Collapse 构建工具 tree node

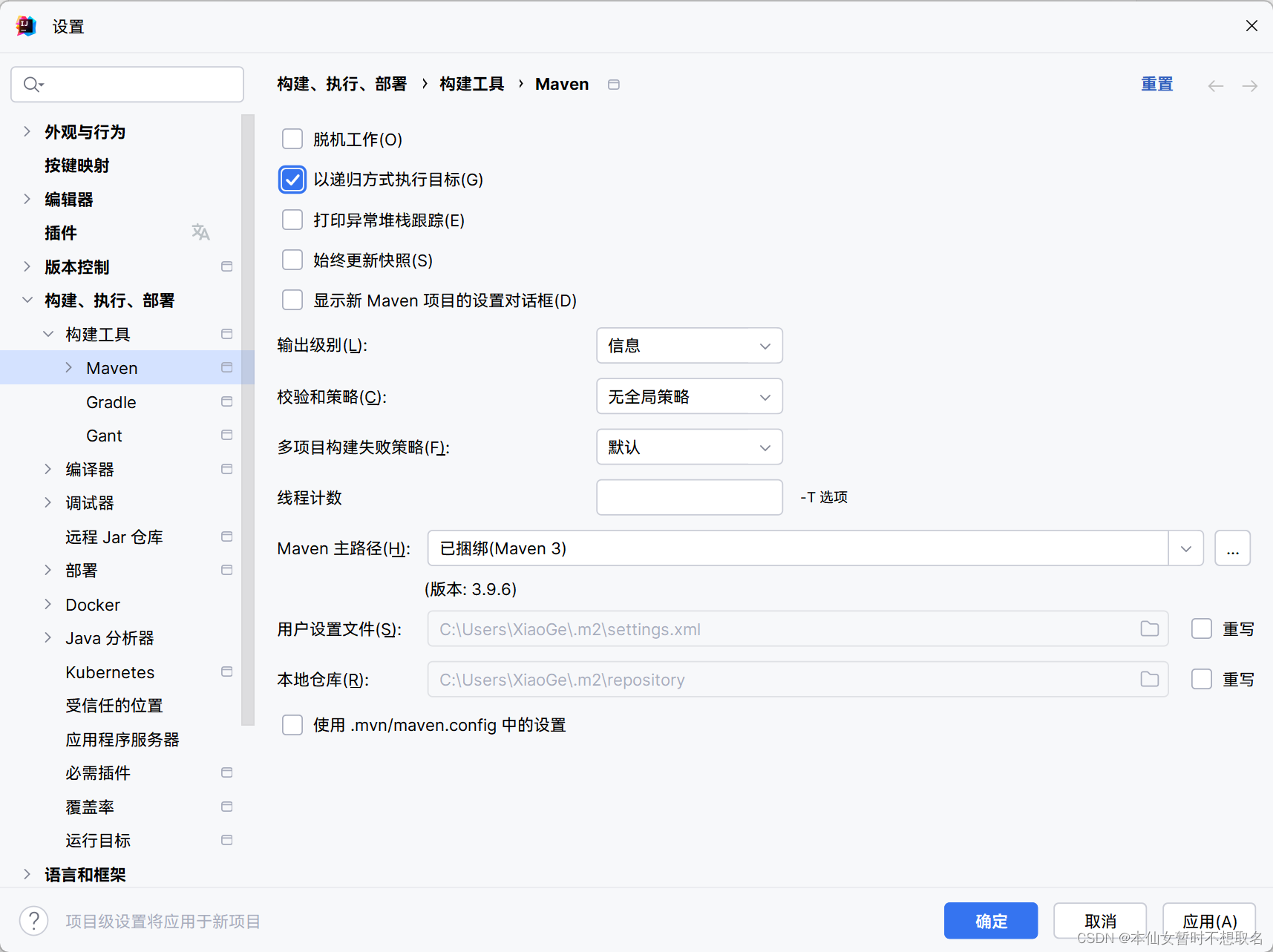48,334
